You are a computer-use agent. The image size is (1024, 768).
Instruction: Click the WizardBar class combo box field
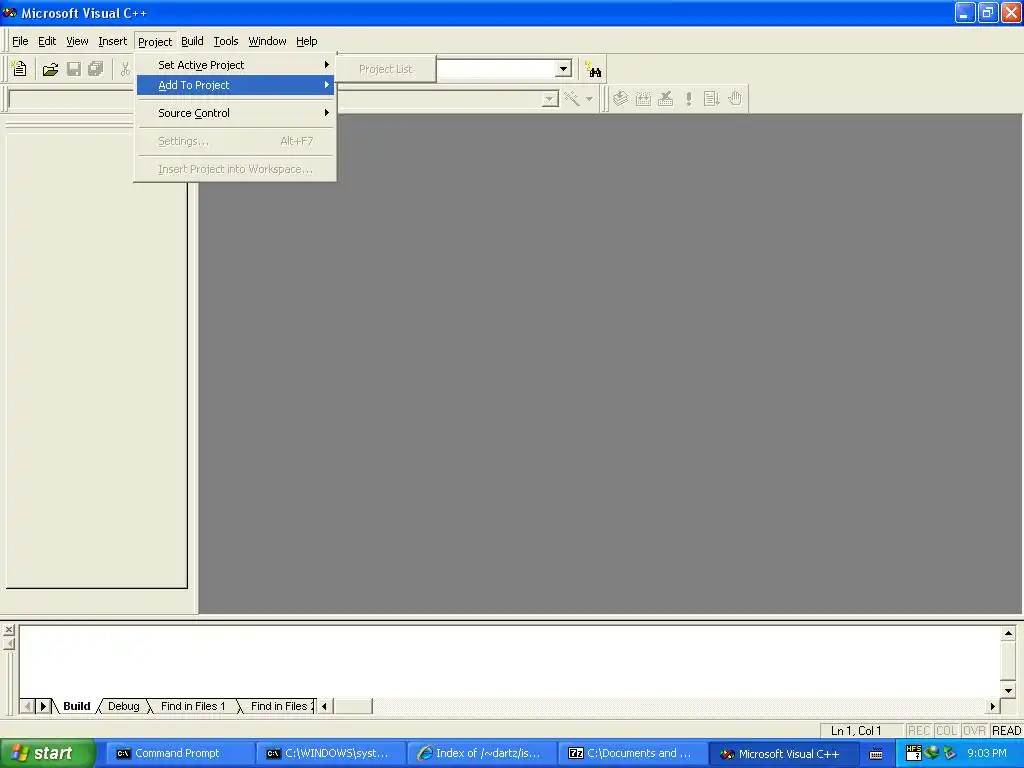point(71,99)
